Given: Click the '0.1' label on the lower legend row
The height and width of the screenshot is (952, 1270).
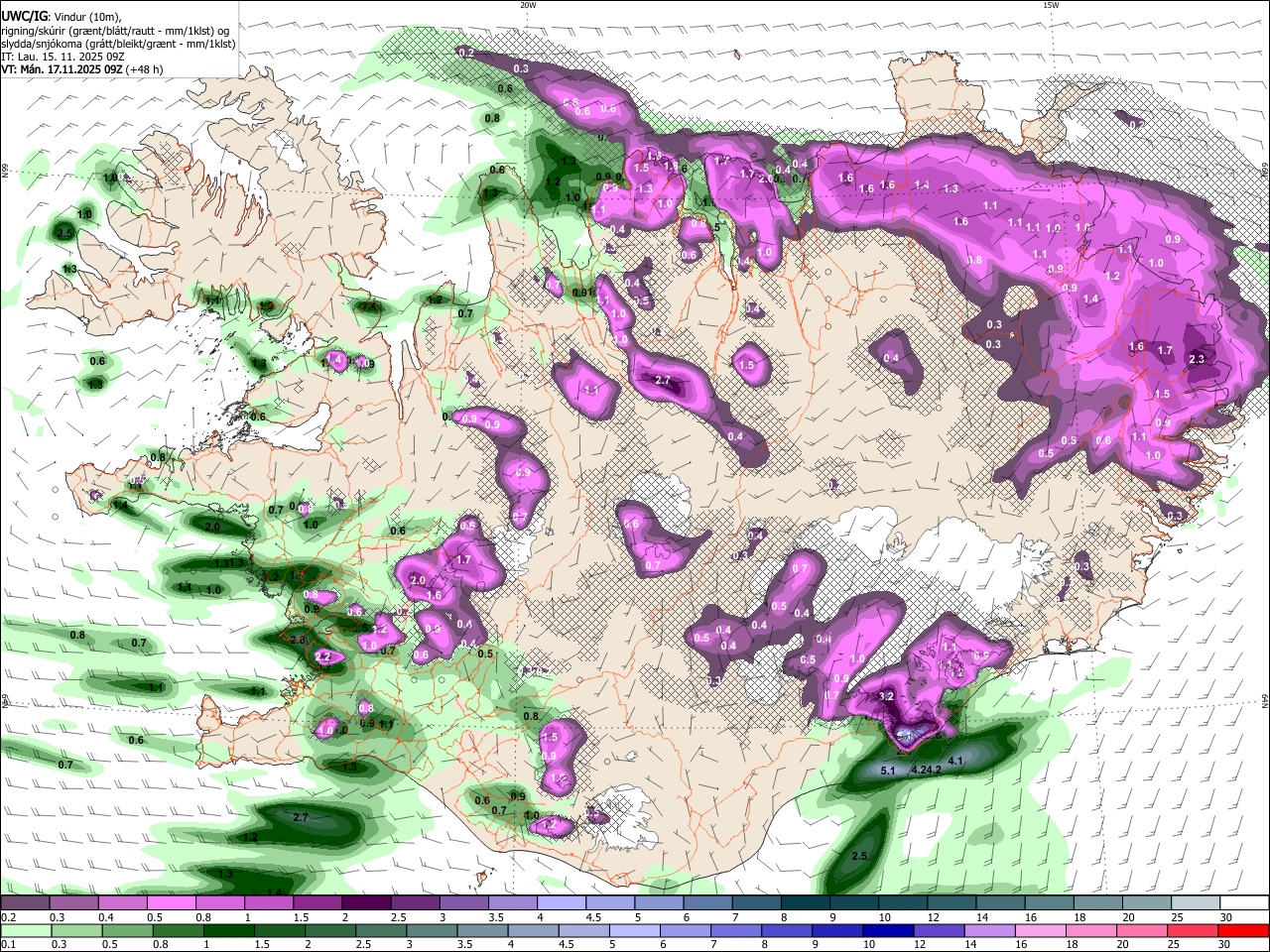Looking at the screenshot, I should (x=7, y=945).
